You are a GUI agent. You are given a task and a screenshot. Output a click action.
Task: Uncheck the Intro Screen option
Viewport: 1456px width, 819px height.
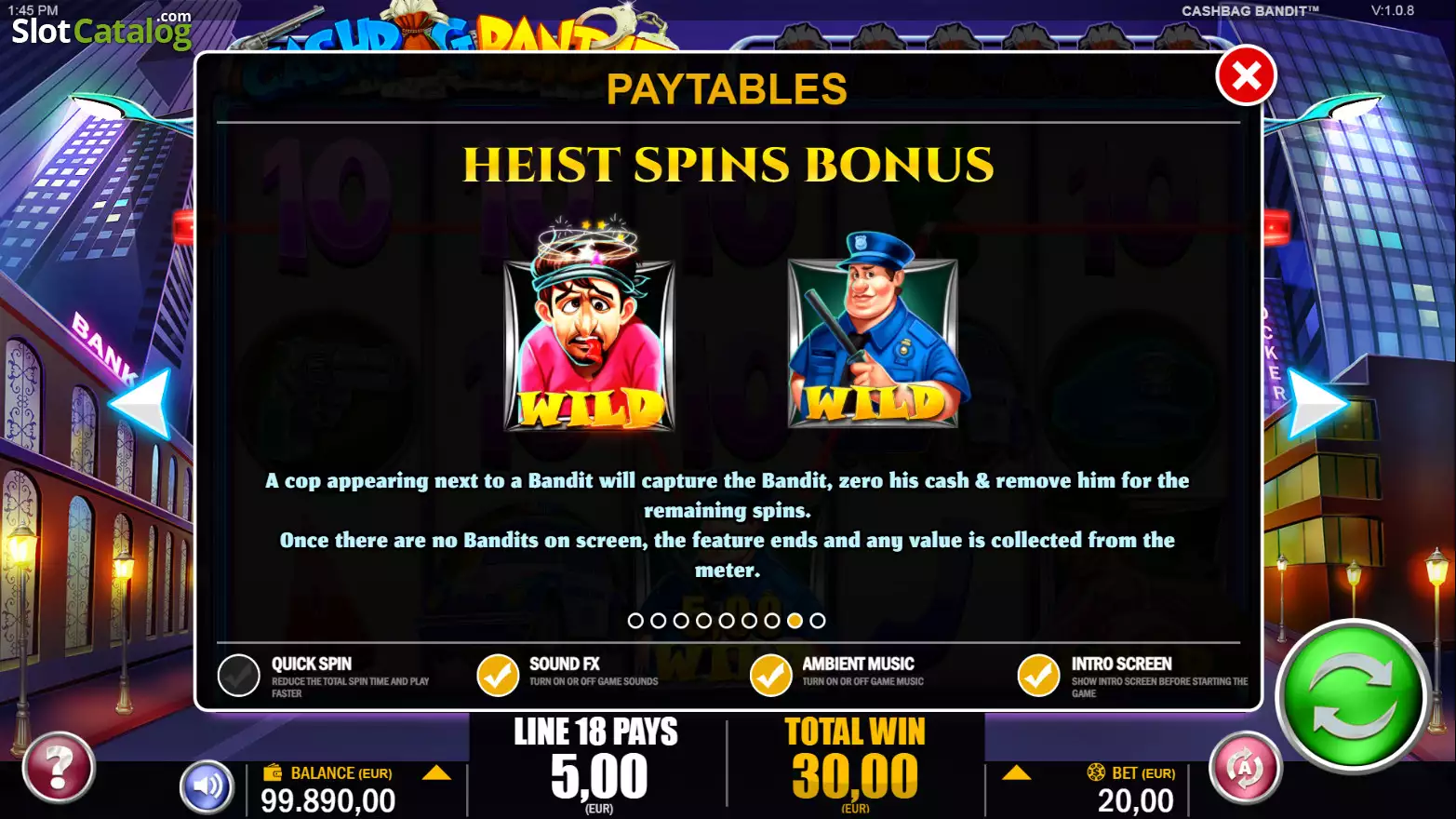coord(1038,676)
